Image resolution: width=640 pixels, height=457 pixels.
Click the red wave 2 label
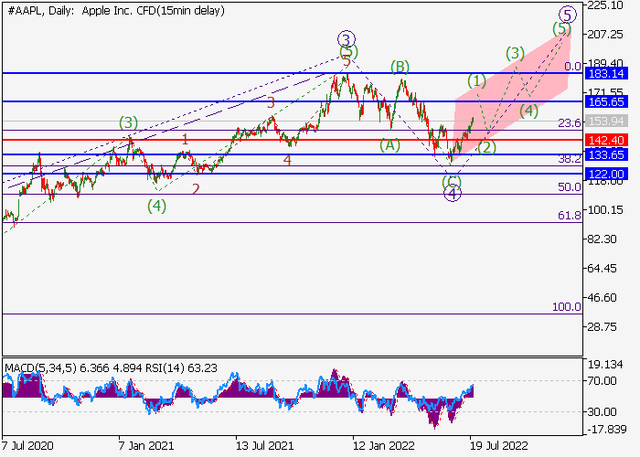(196, 189)
